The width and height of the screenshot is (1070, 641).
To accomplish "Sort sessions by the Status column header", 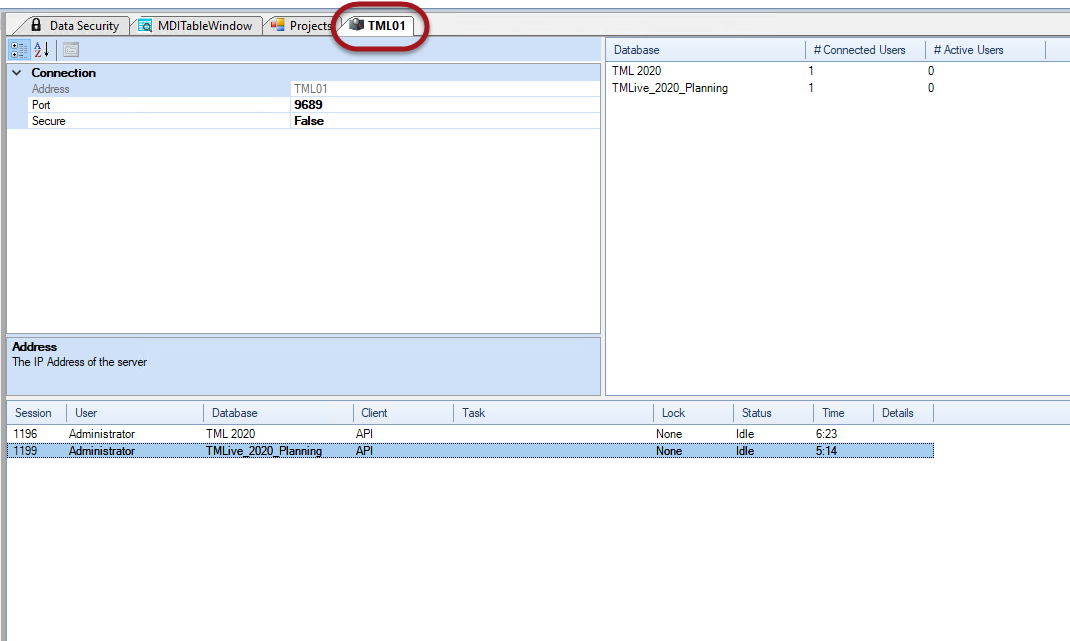I will (x=757, y=413).
